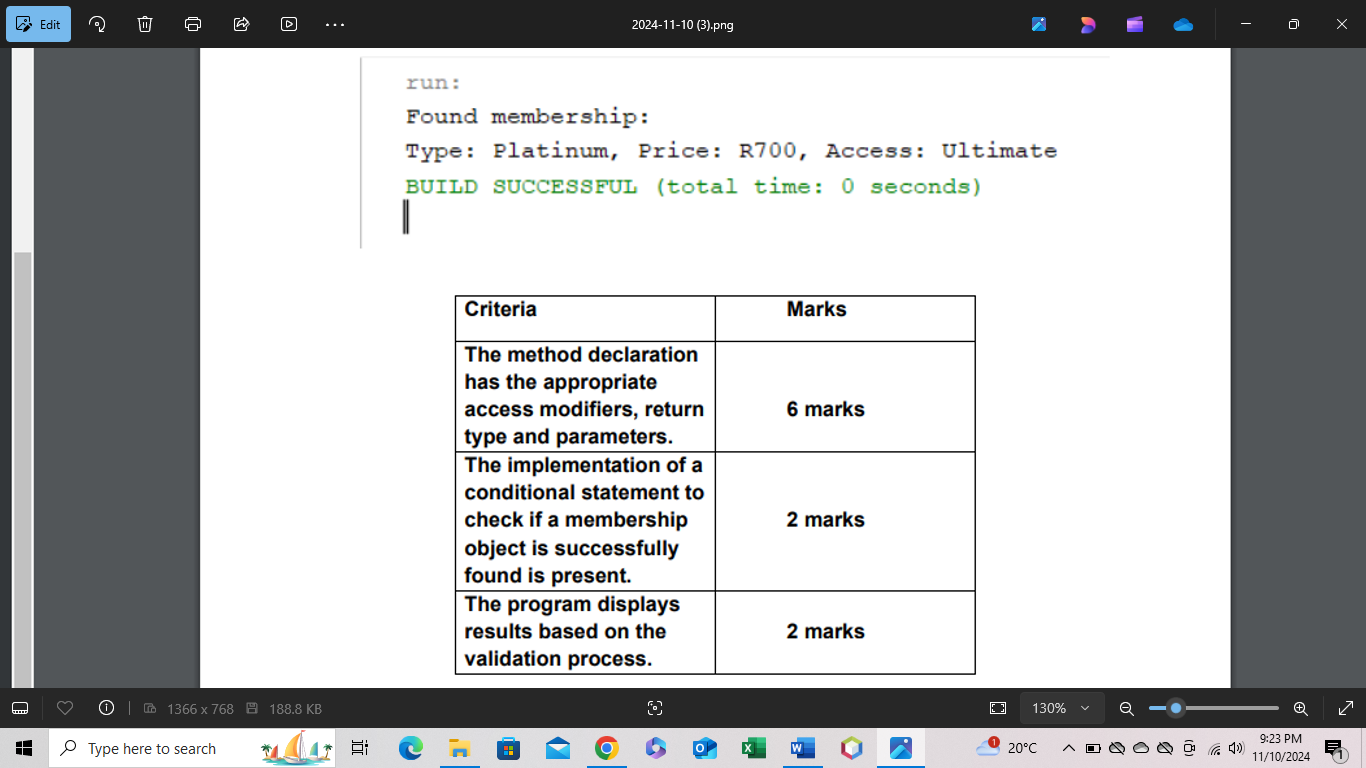Open the Windows Start menu
This screenshot has width=1366, height=768.
[x=24, y=748]
